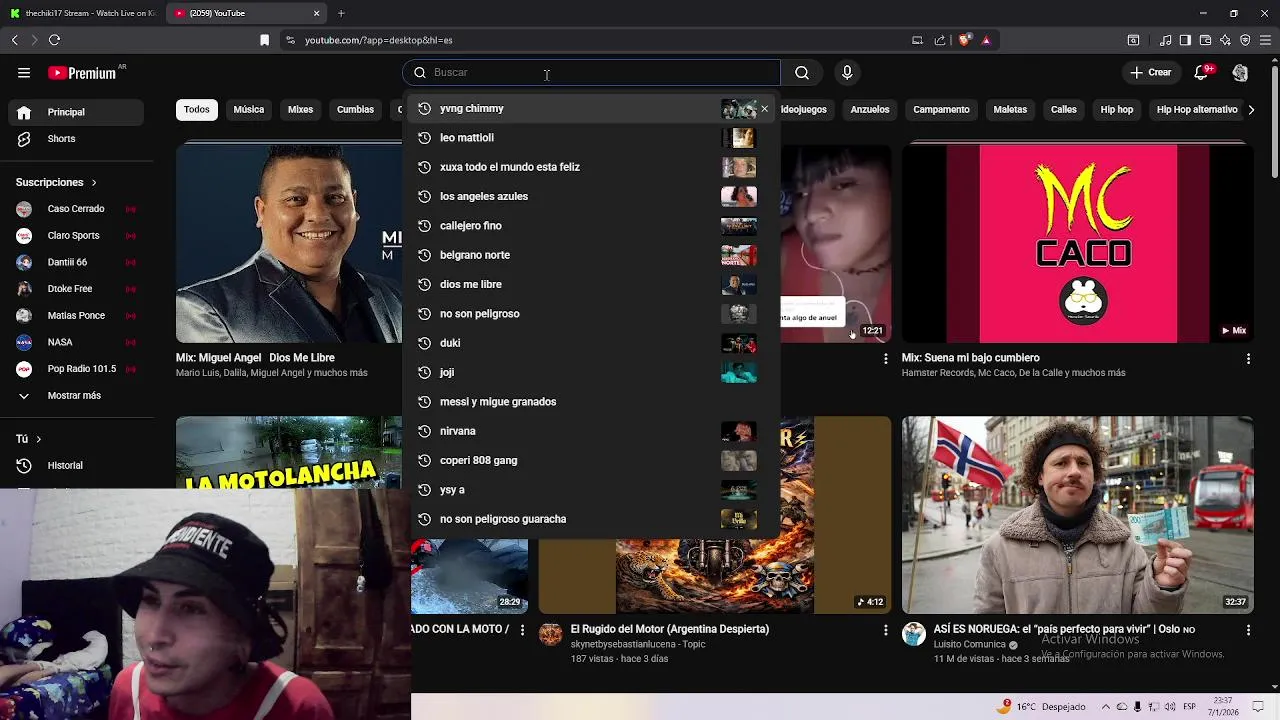Select the 'Cumbias' filter chip

[x=355, y=109]
